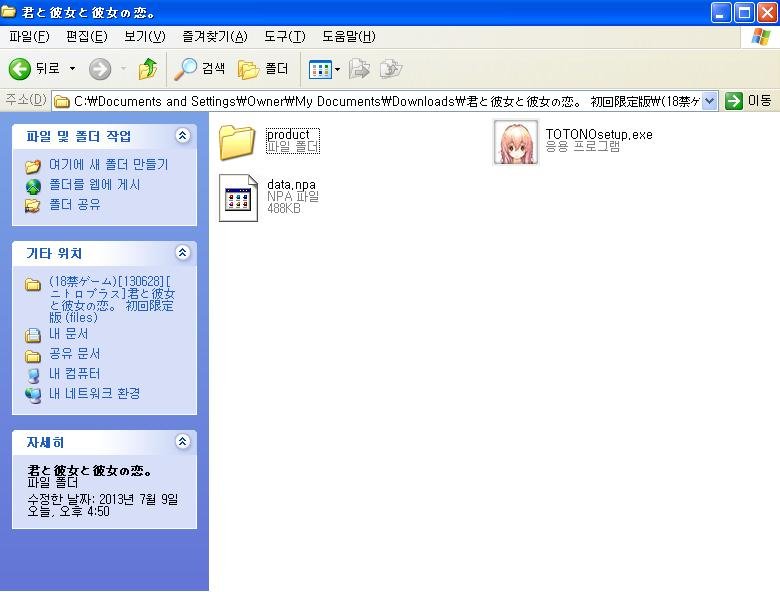
Task: Collapse the 파일 및 폴더 작업 panel
Action: [183, 135]
